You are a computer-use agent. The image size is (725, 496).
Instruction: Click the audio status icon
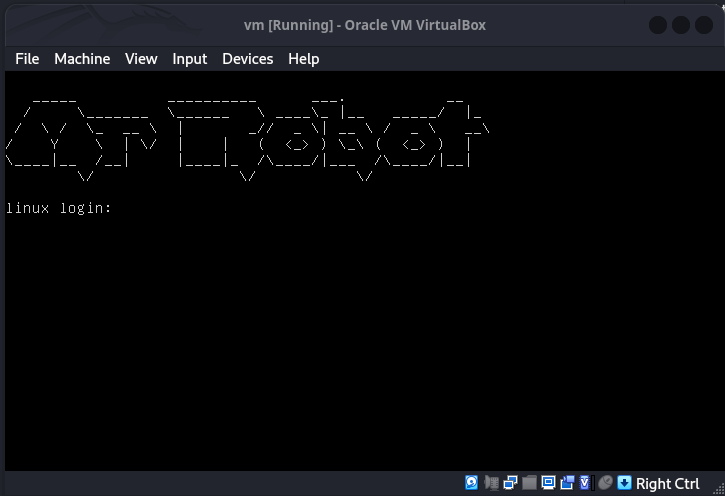491,483
